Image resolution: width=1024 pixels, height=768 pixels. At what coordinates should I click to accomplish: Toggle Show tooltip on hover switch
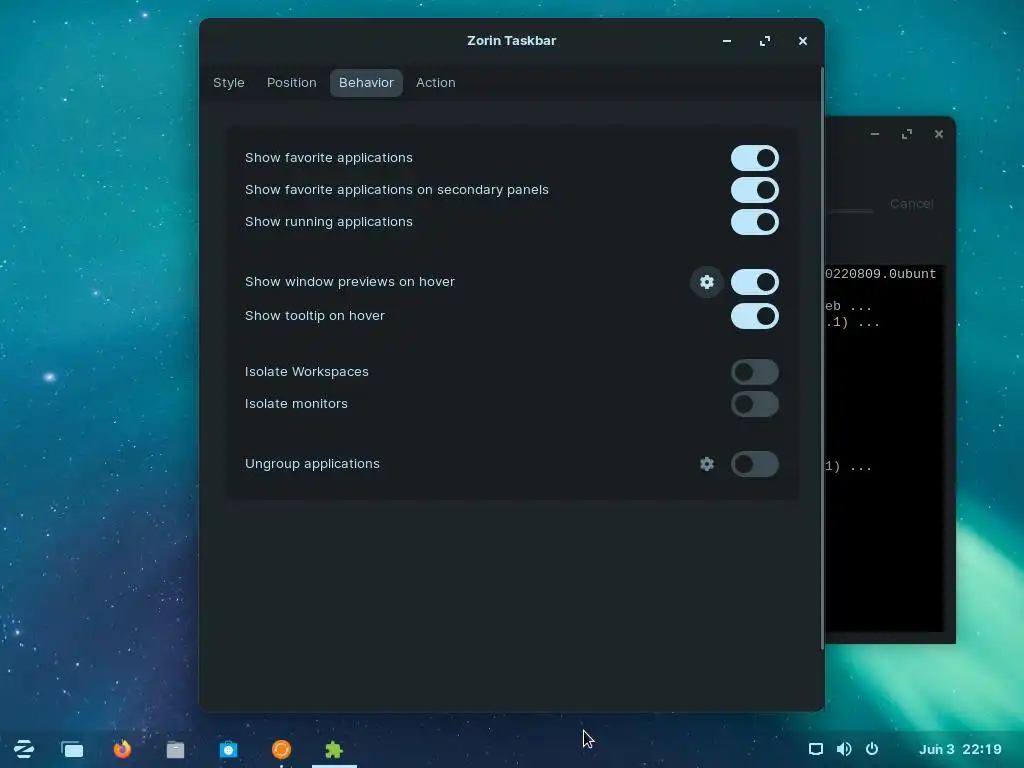754,316
